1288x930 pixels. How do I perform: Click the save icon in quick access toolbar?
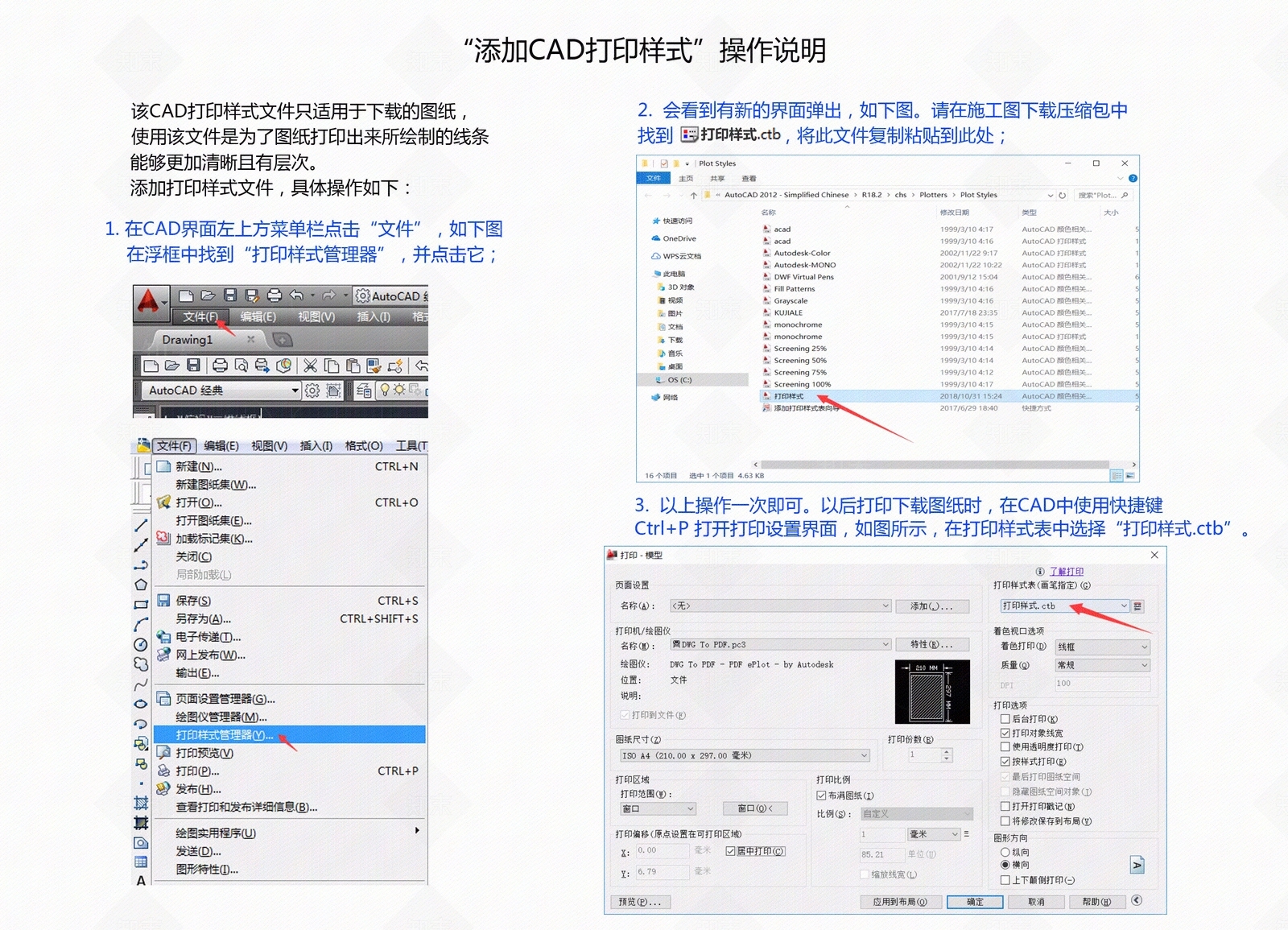[230, 296]
